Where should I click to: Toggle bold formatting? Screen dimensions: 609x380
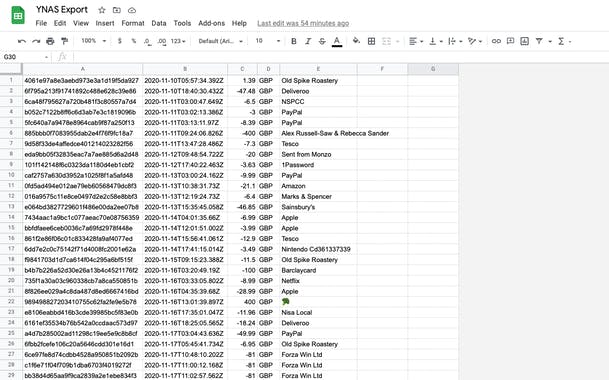point(294,41)
